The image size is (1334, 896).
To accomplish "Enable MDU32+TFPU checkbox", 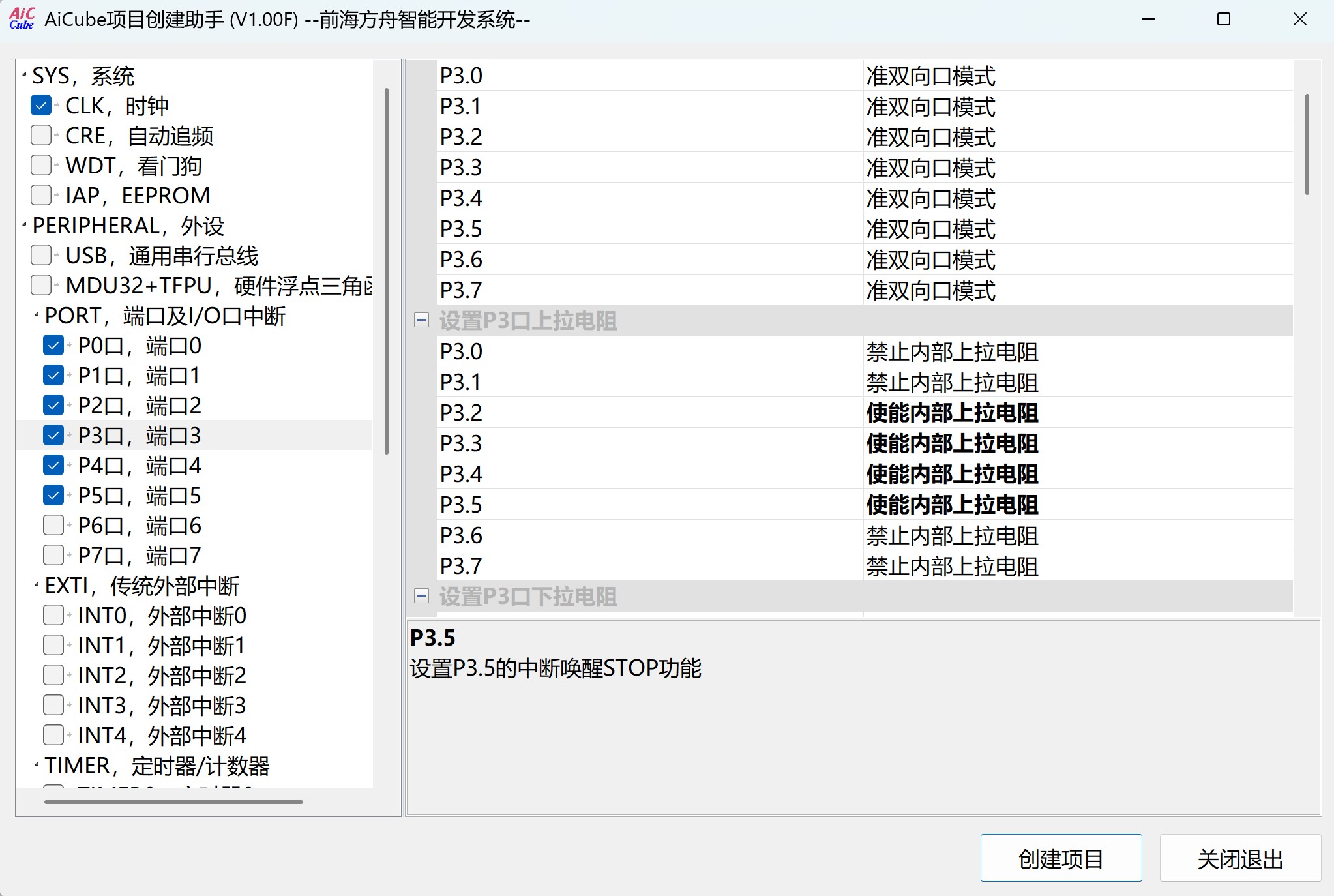I will 41,286.
